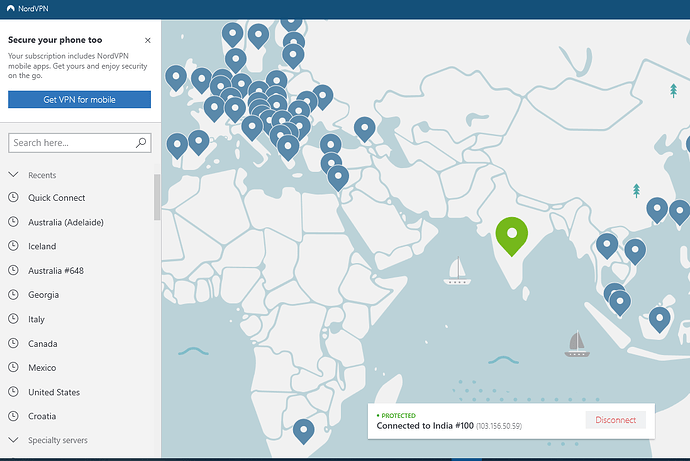Select Australia #648 from recents
This screenshot has width=690, height=461.
[x=56, y=271]
